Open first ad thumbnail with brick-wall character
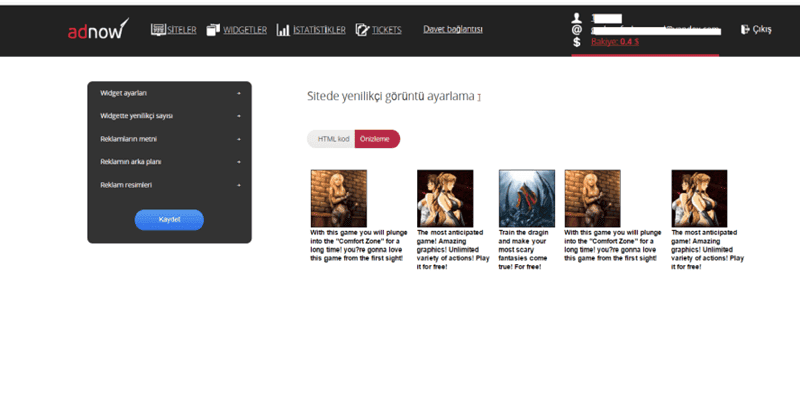 coord(339,198)
